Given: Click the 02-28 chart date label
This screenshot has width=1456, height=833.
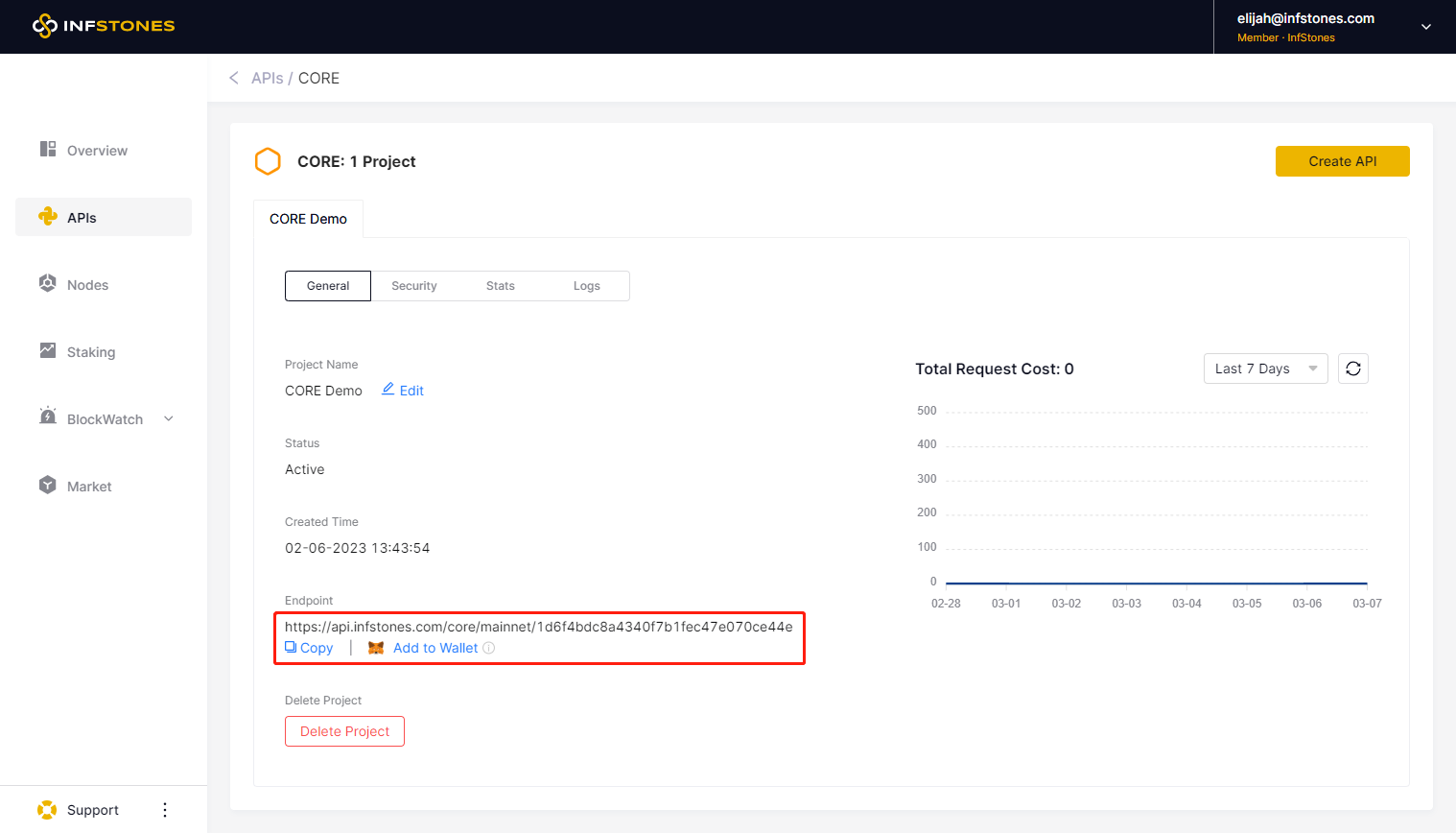Looking at the screenshot, I should click(x=946, y=604).
